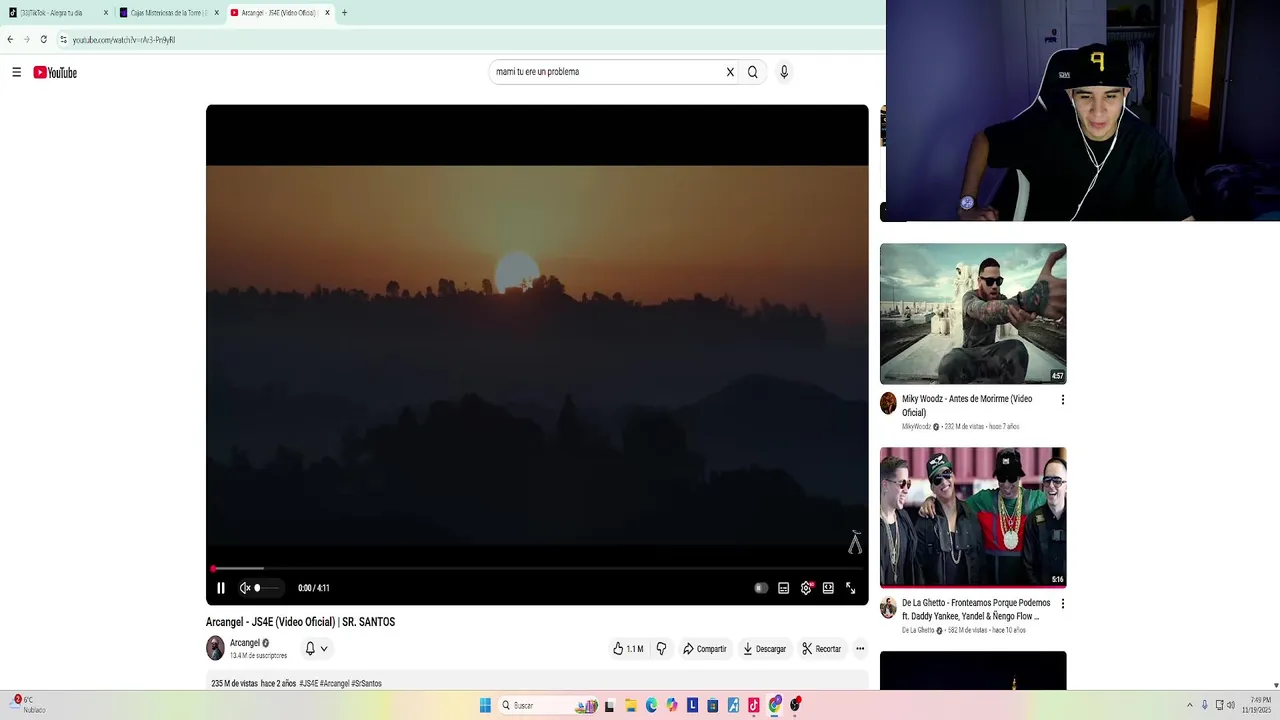Open options for the Miky Woodz video

click(1062, 400)
